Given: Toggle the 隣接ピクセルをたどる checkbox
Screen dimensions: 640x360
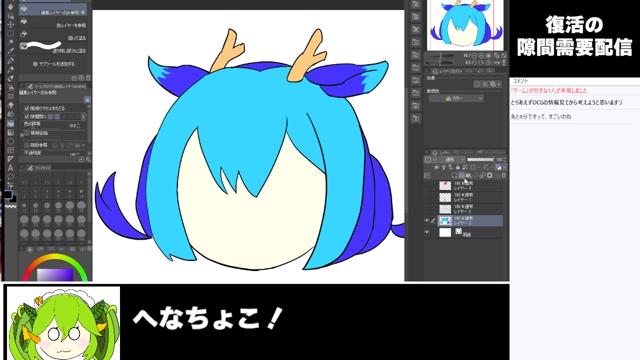Looking at the screenshot, I should 27,108.
